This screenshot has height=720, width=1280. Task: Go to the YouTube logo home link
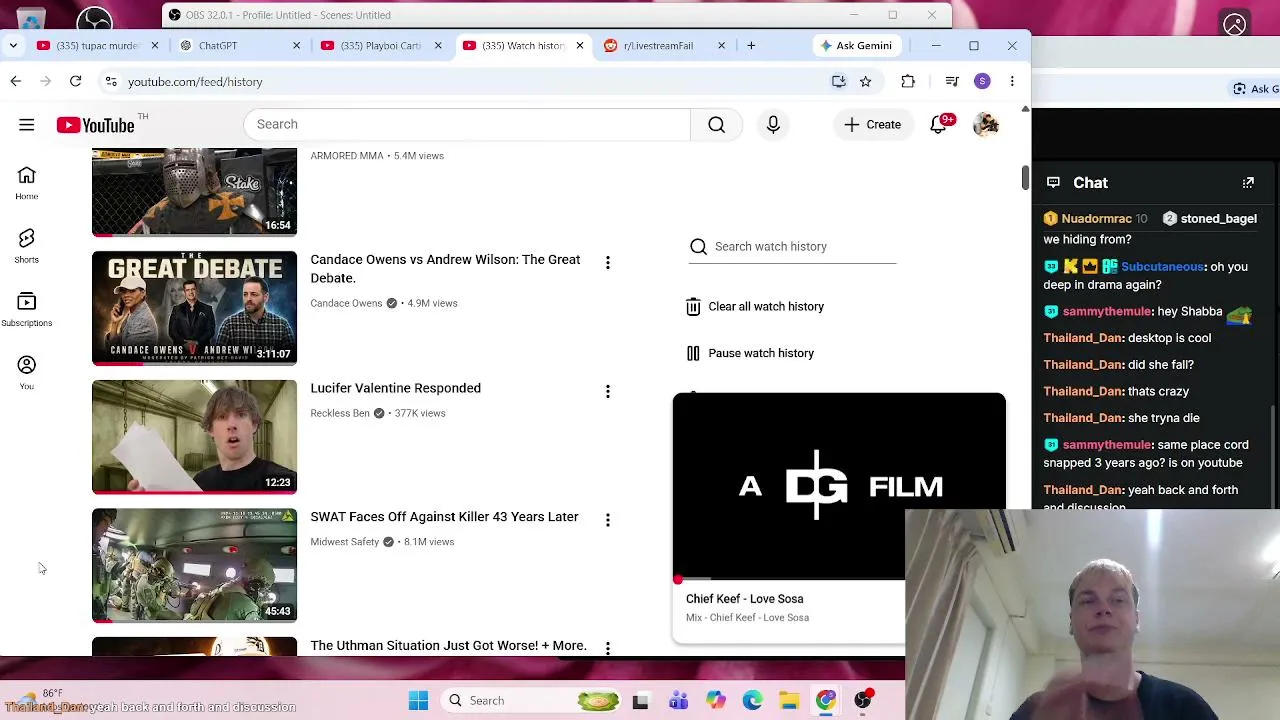point(96,125)
